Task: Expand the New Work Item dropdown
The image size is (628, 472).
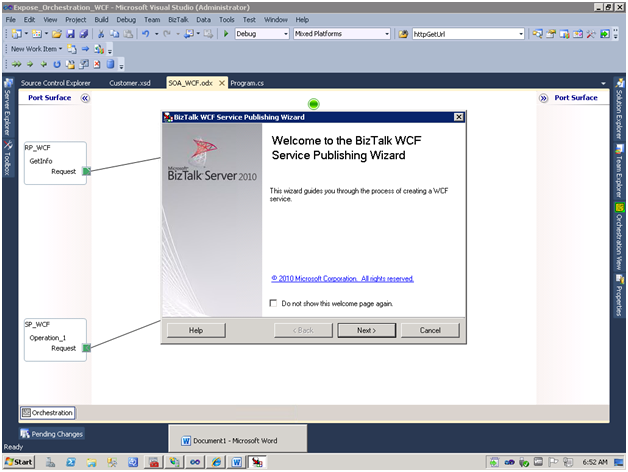Action: click(60, 49)
